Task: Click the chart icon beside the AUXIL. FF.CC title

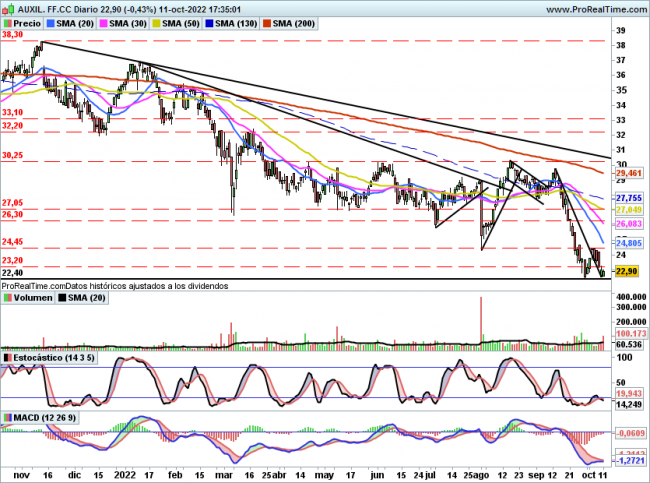Action: coord(8,6)
